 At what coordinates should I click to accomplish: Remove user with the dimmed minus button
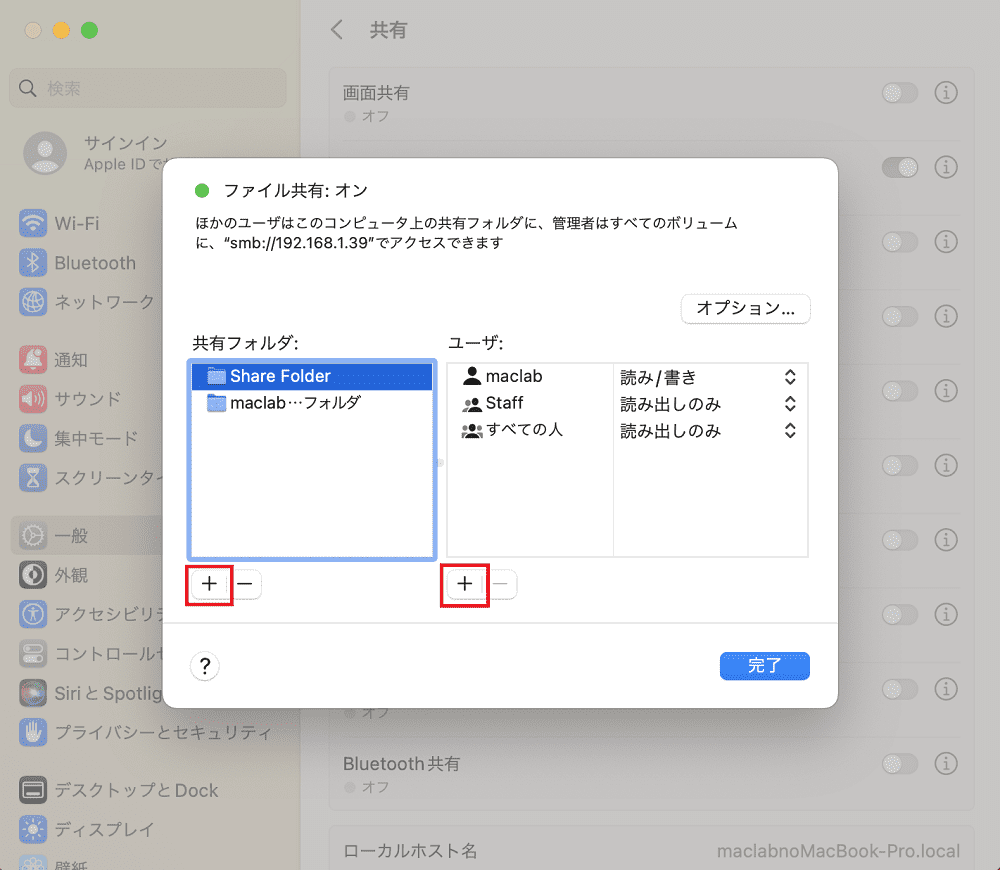501,584
